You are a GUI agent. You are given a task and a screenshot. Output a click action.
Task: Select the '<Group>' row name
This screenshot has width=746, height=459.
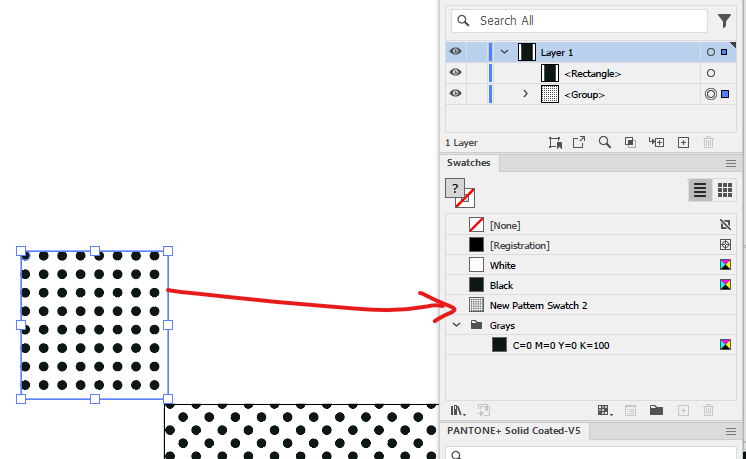[x=584, y=94]
